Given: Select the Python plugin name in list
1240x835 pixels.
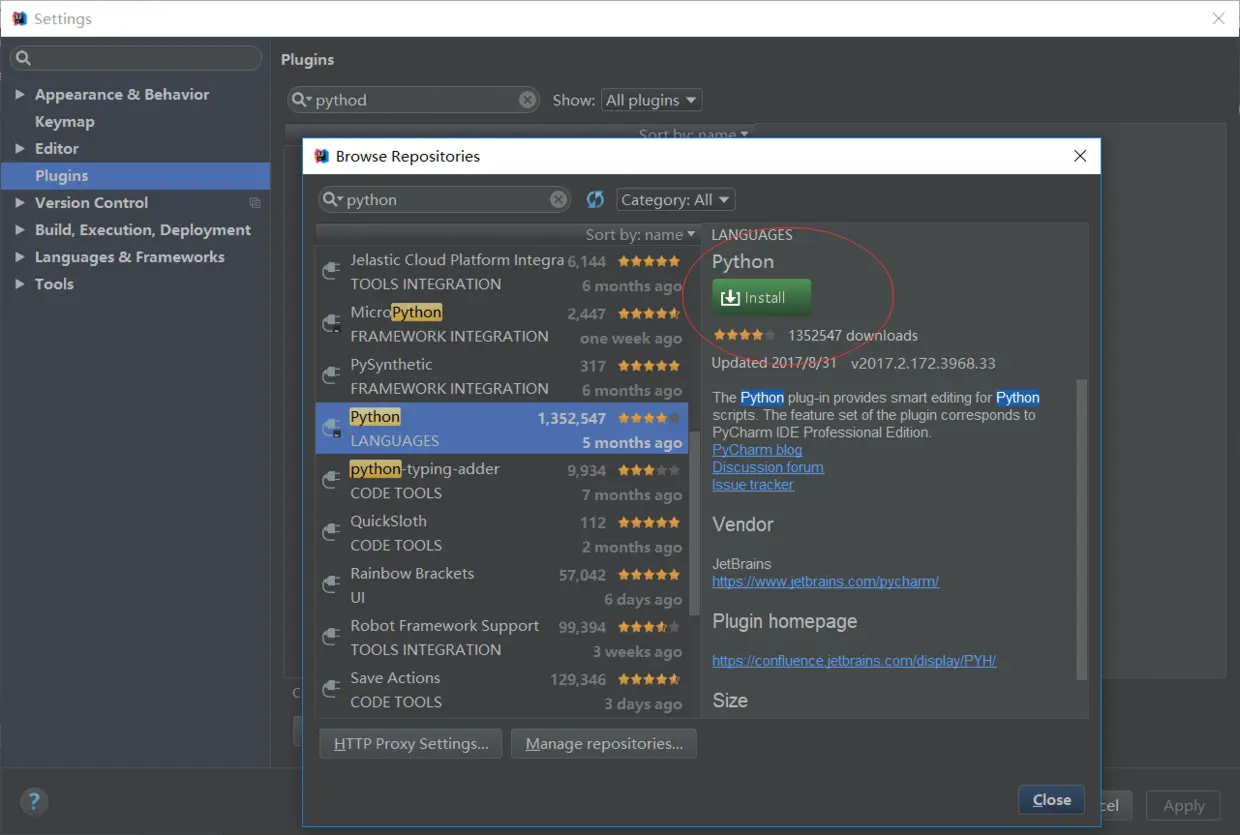Looking at the screenshot, I should click(375, 417).
